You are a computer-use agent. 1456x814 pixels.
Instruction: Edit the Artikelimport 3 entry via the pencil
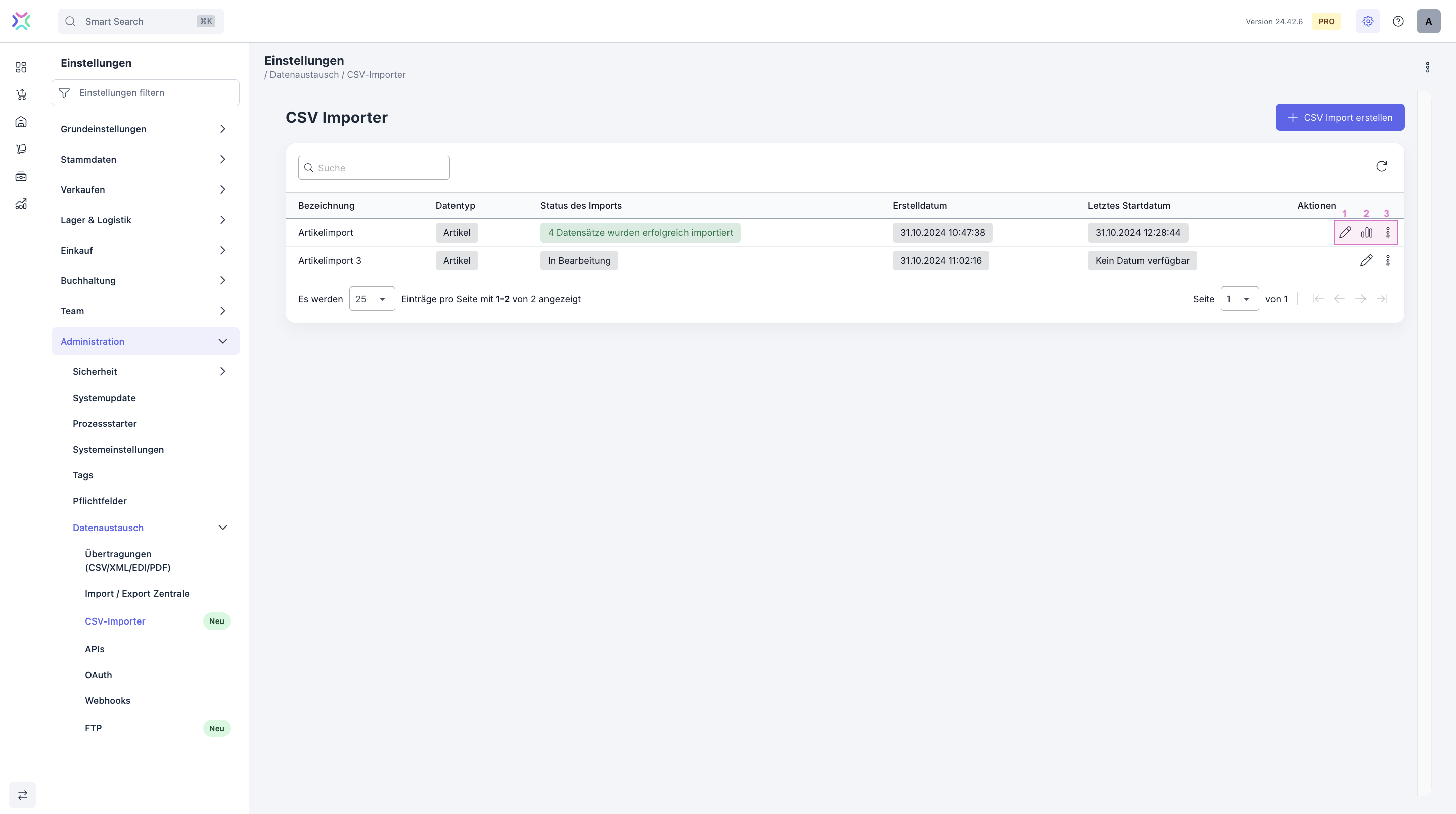point(1366,260)
